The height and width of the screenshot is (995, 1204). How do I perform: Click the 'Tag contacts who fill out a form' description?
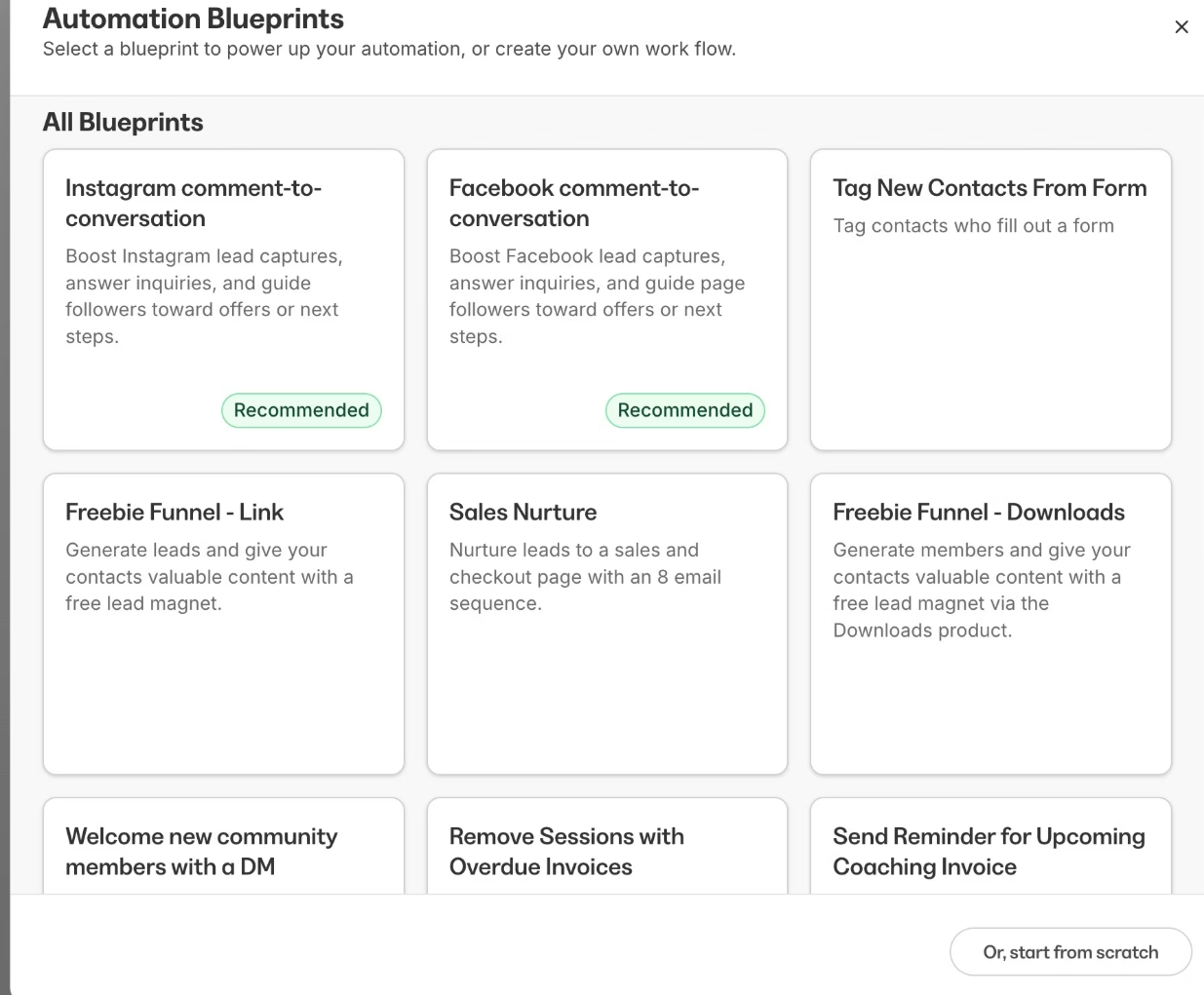pyautogui.click(x=973, y=226)
